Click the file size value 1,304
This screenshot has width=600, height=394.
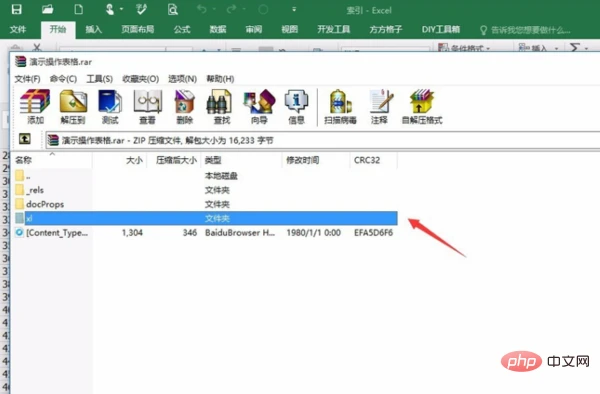click(132, 233)
